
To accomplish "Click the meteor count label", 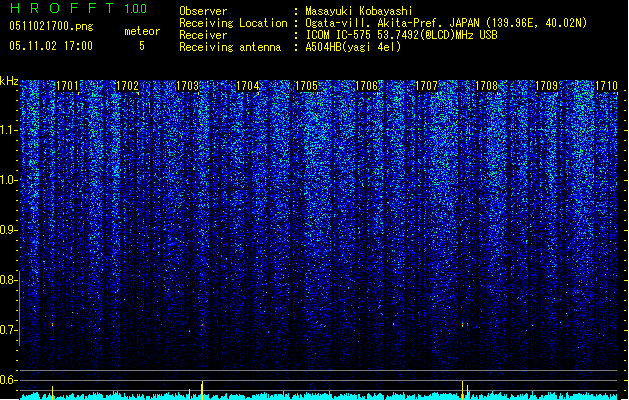I will coord(142,31).
